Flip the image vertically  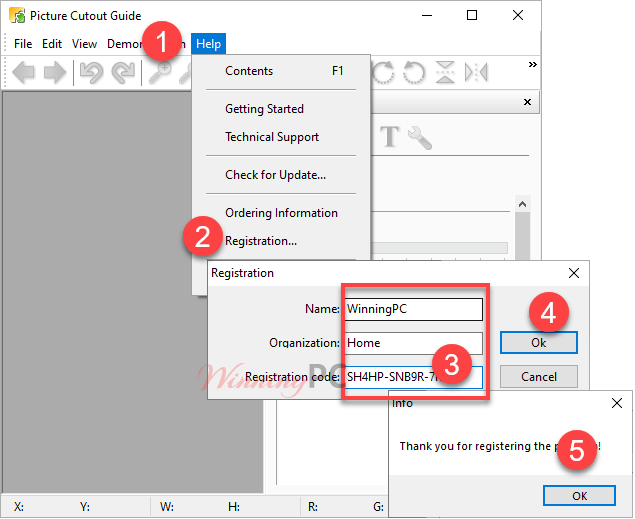[x=445, y=72]
